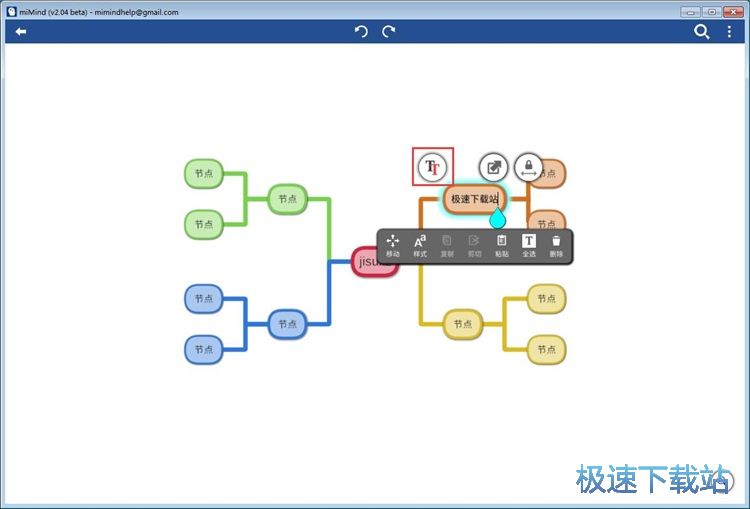Undo the last mind map change
This screenshot has width=750, height=509.
[361, 32]
